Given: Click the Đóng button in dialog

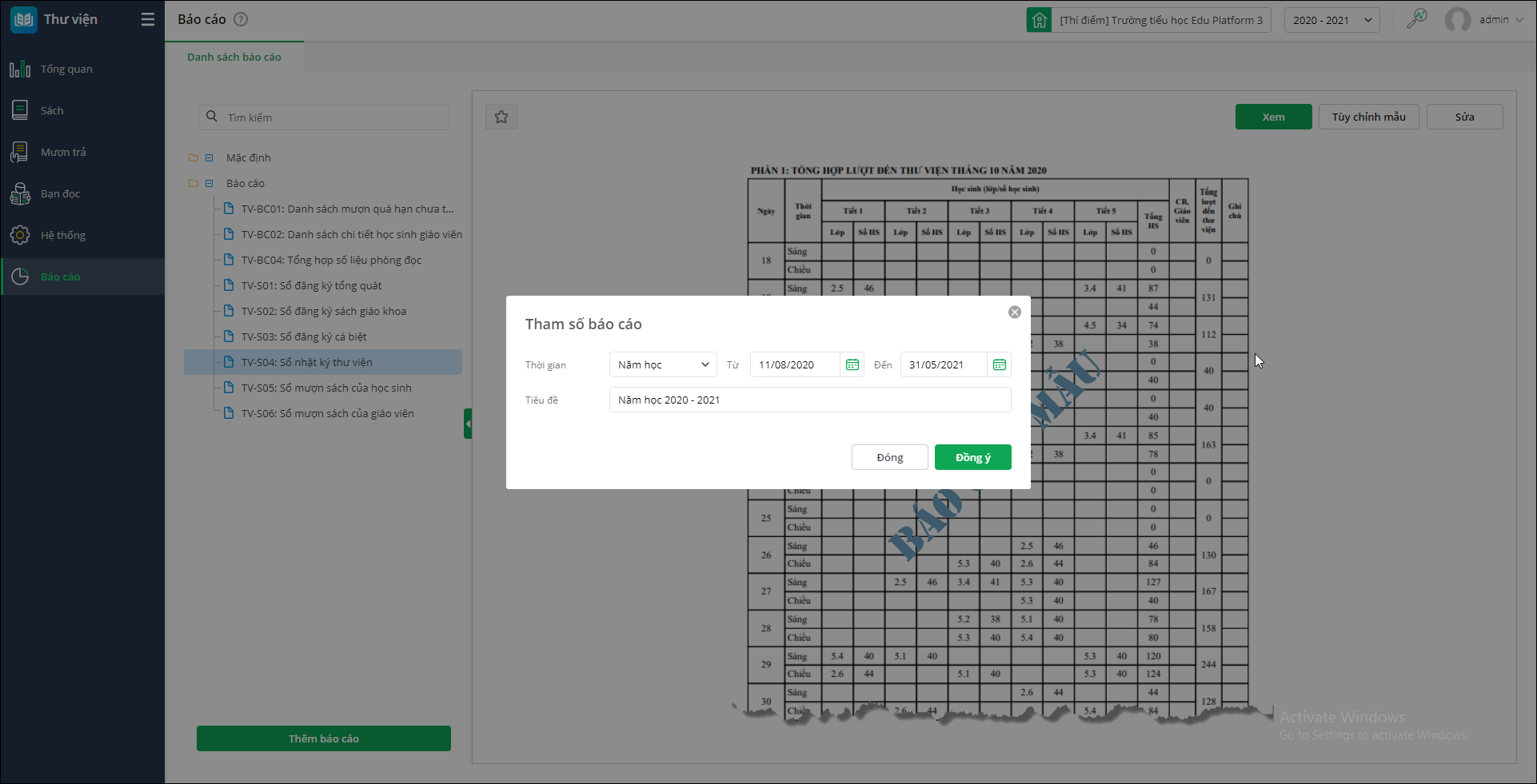Looking at the screenshot, I should [x=890, y=457].
